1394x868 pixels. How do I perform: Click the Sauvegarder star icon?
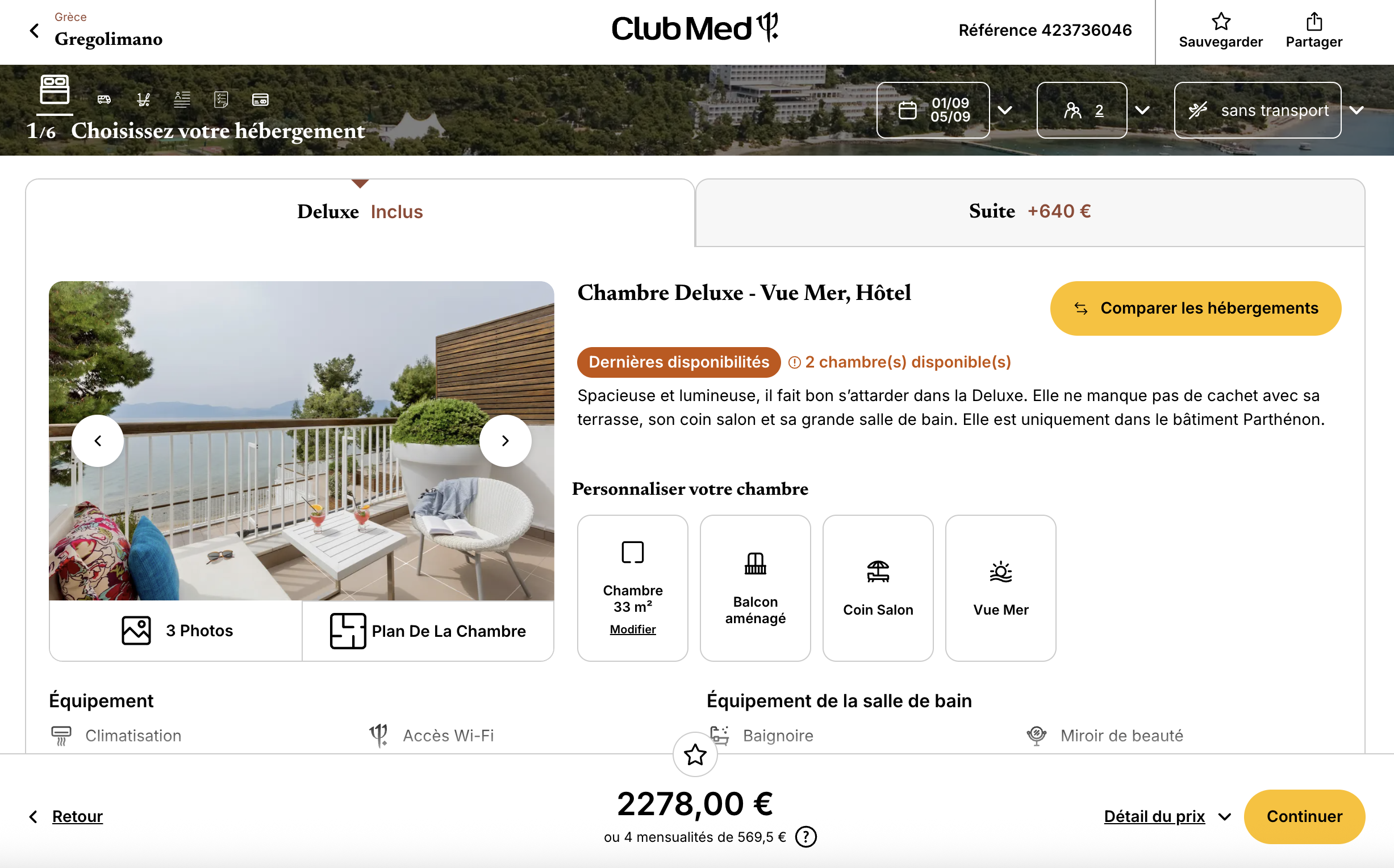(1221, 22)
